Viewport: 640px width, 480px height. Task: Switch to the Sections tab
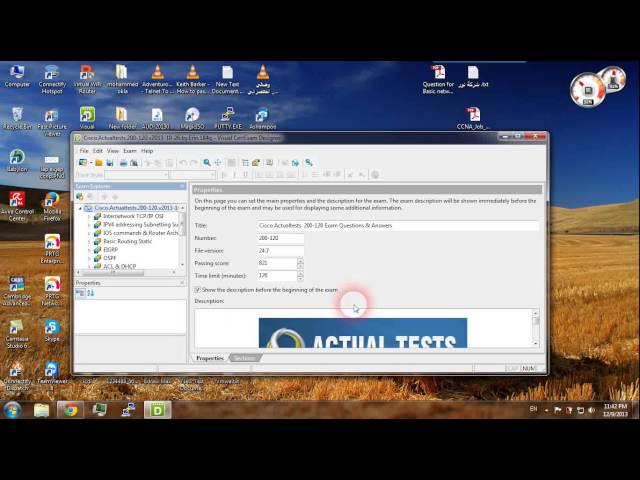pyautogui.click(x=244, y=358)
